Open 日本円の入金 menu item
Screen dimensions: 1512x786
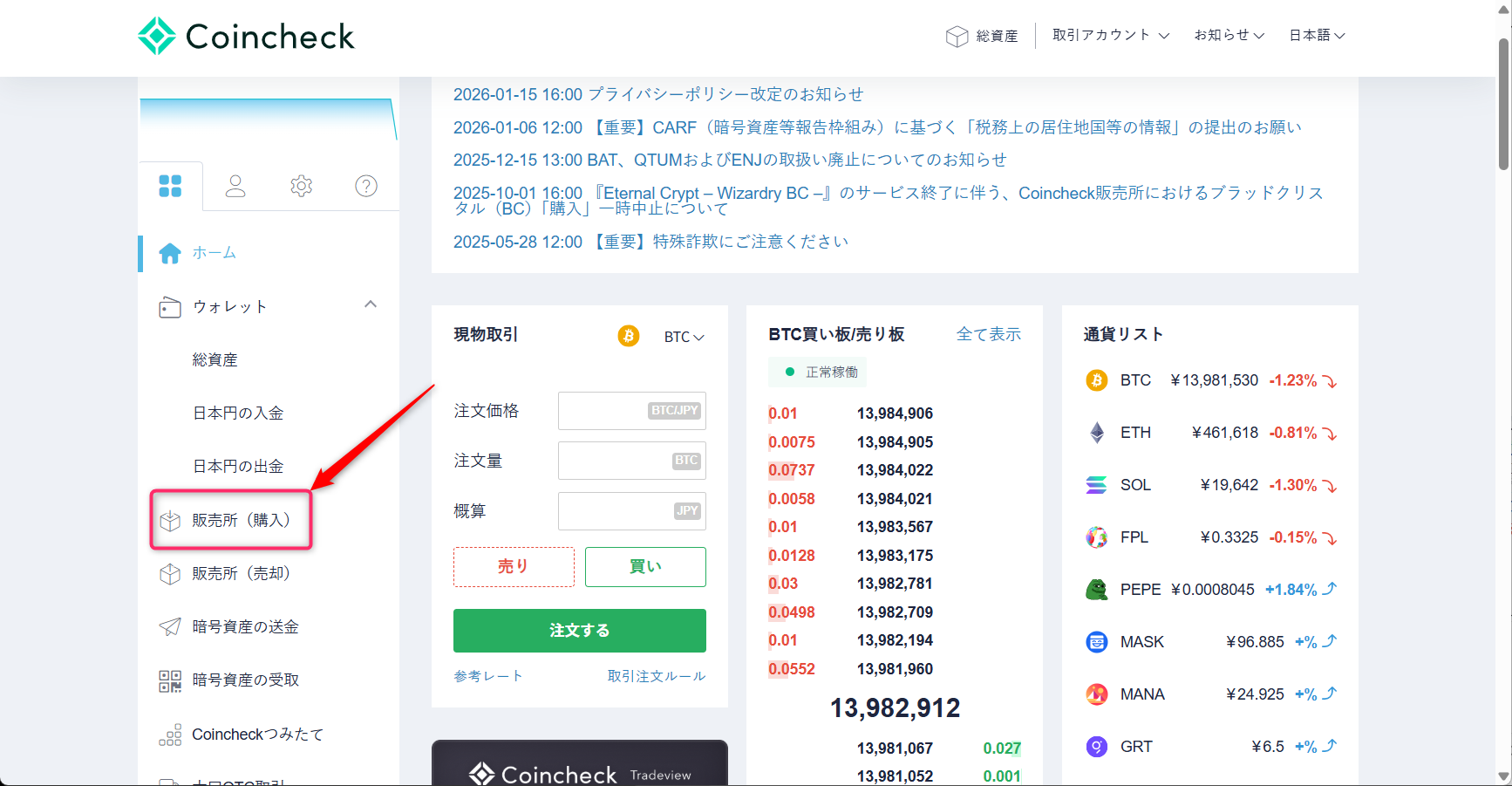click(238, 414)
